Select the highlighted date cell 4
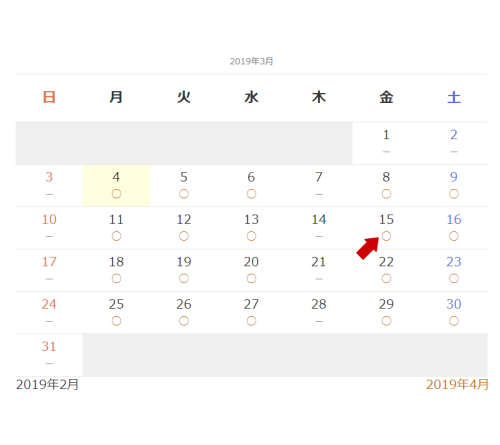This screenshot has height=445, width=500. click(116, 185)
